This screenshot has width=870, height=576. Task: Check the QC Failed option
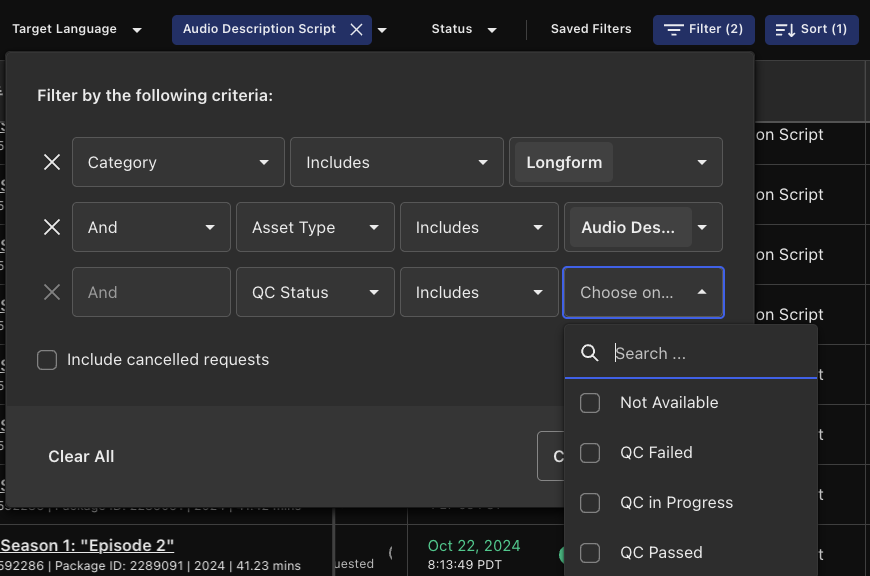click(x=590, y=453)
